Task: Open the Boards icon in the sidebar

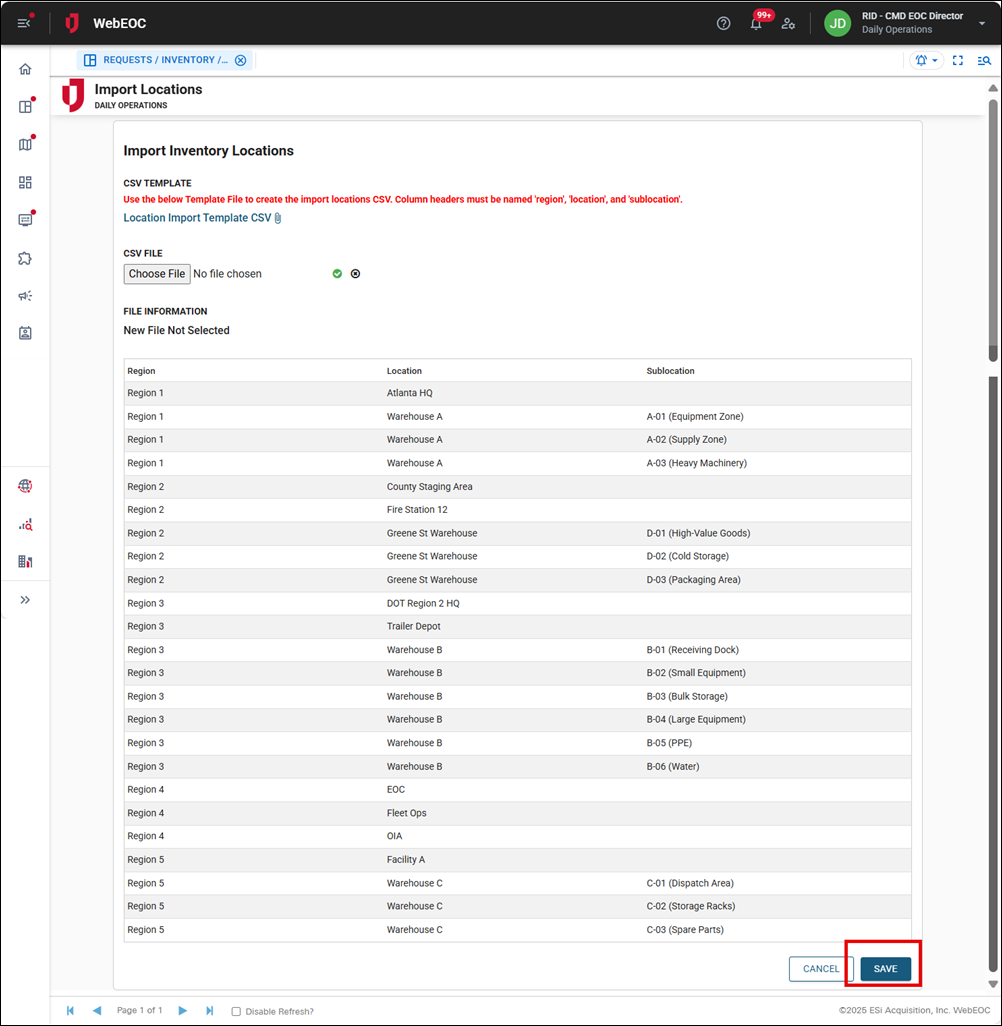Action: coord(26,105)
